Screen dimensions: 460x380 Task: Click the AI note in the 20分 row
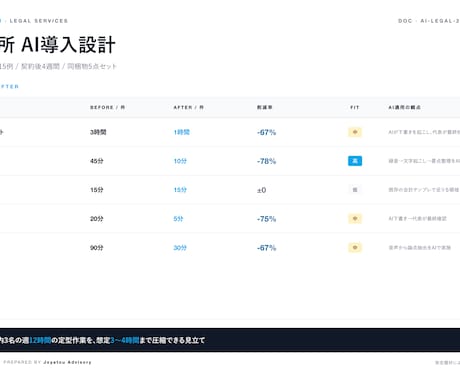(417, 219)
